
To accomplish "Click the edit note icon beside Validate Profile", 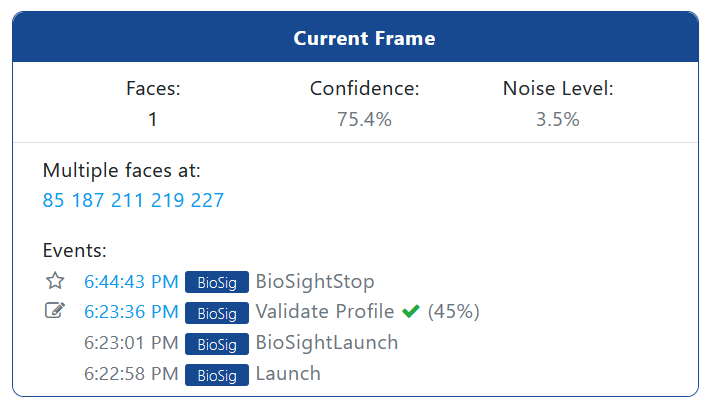I will pos(55,311).
